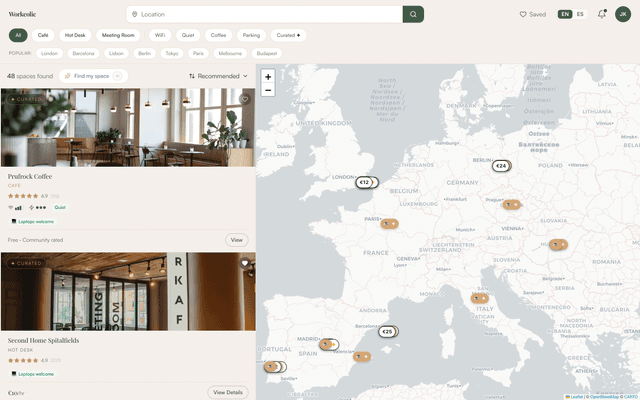Viewport: 640px width, 400px height.
Task: Open Second Home Spitalfields photo
Action: [128, 291]
